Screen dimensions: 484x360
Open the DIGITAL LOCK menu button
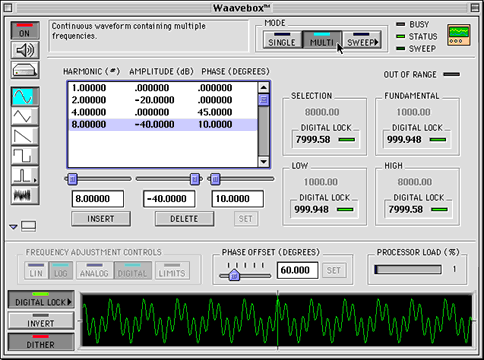coord(41,299)
